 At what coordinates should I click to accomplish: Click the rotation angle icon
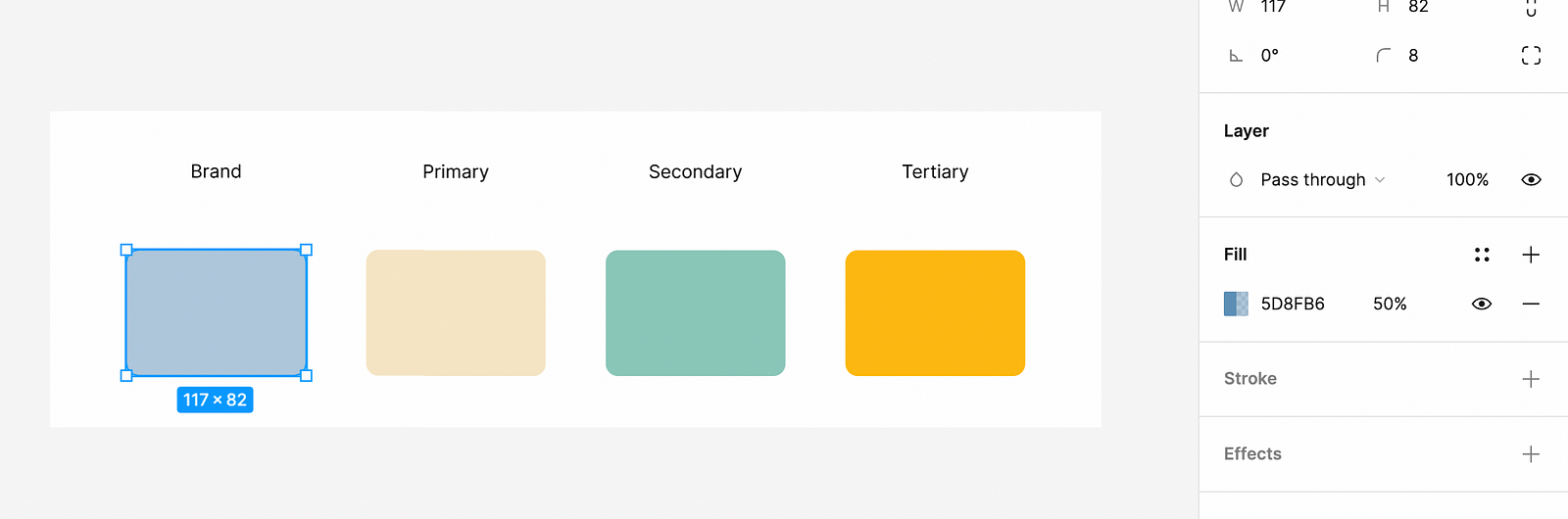[1236, 56]
